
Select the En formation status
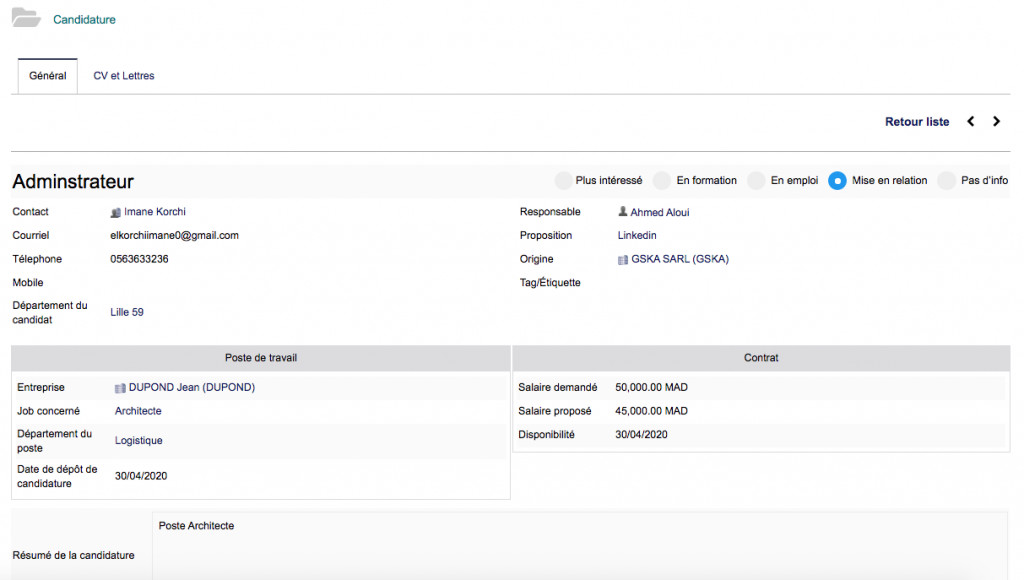[x=662, y=181]
